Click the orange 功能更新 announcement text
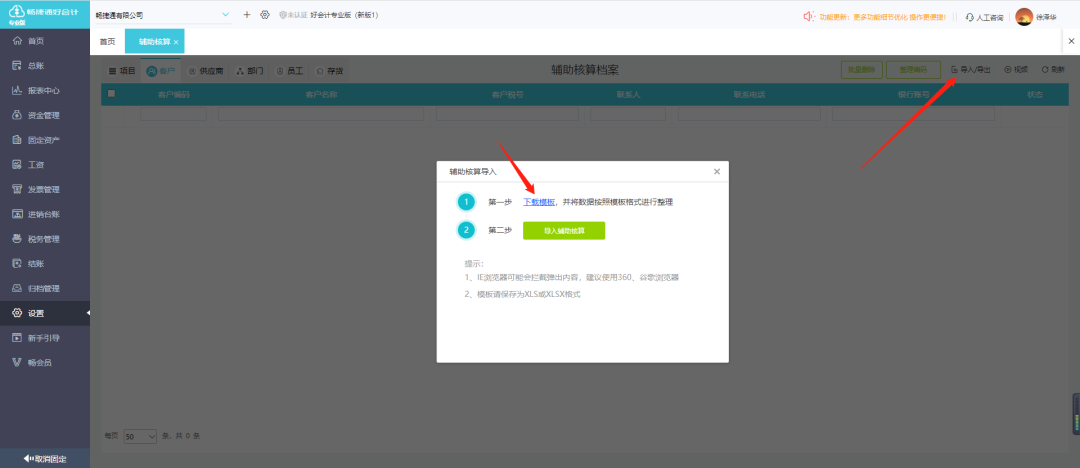Image resolution: width=1080 pixels, height=468 pixels. coord(882,17)
